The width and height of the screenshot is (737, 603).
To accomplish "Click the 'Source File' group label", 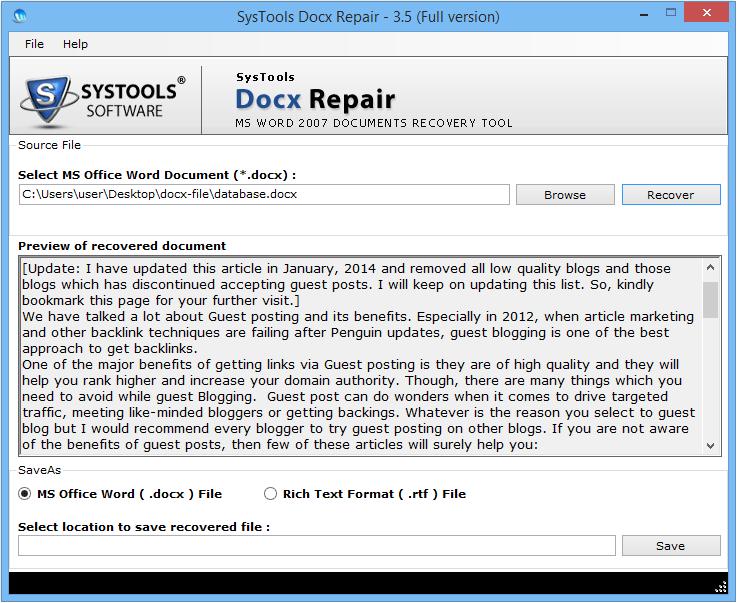I will coord(49,145).
